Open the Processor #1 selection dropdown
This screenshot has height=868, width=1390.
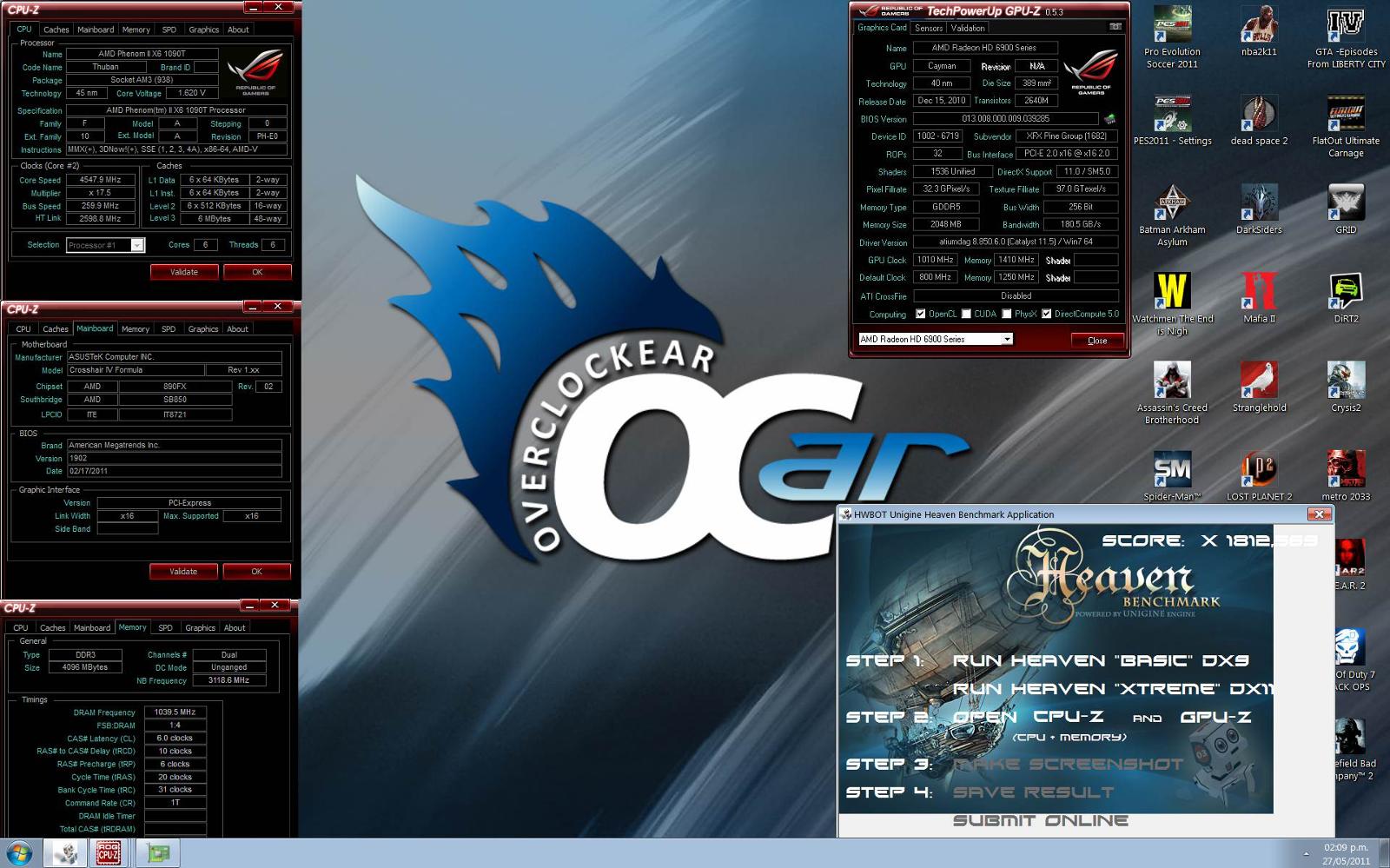(x=137, y=245)
